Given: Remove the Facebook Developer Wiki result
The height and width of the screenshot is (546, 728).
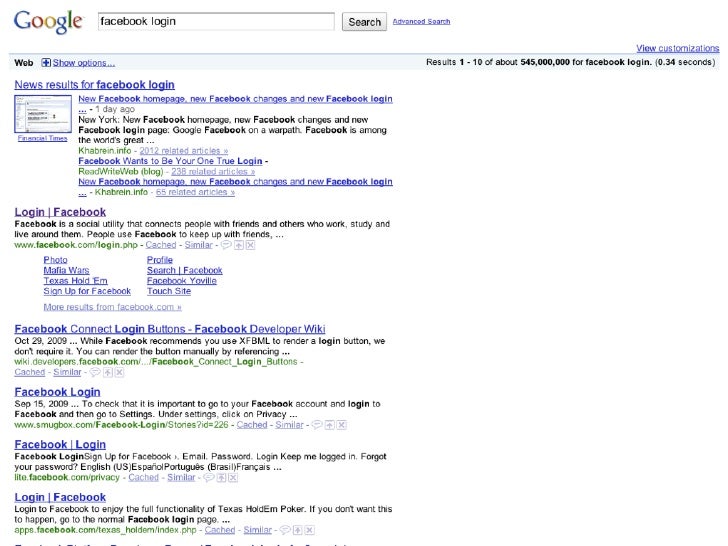Looking at the screenshot, I should click(x=119, y=372).
